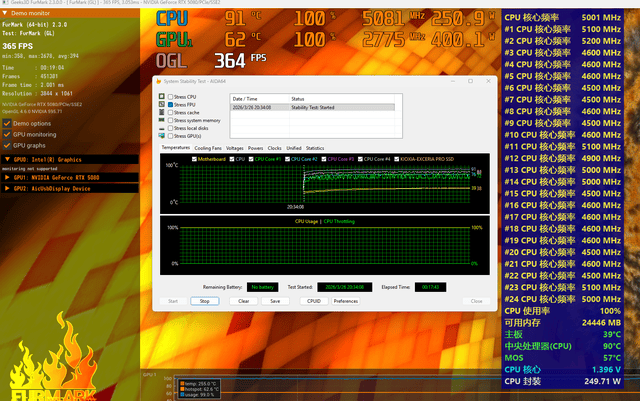Enable the Stress CPU checkbox
Viewport: 640px width, 401px height.
168,96
